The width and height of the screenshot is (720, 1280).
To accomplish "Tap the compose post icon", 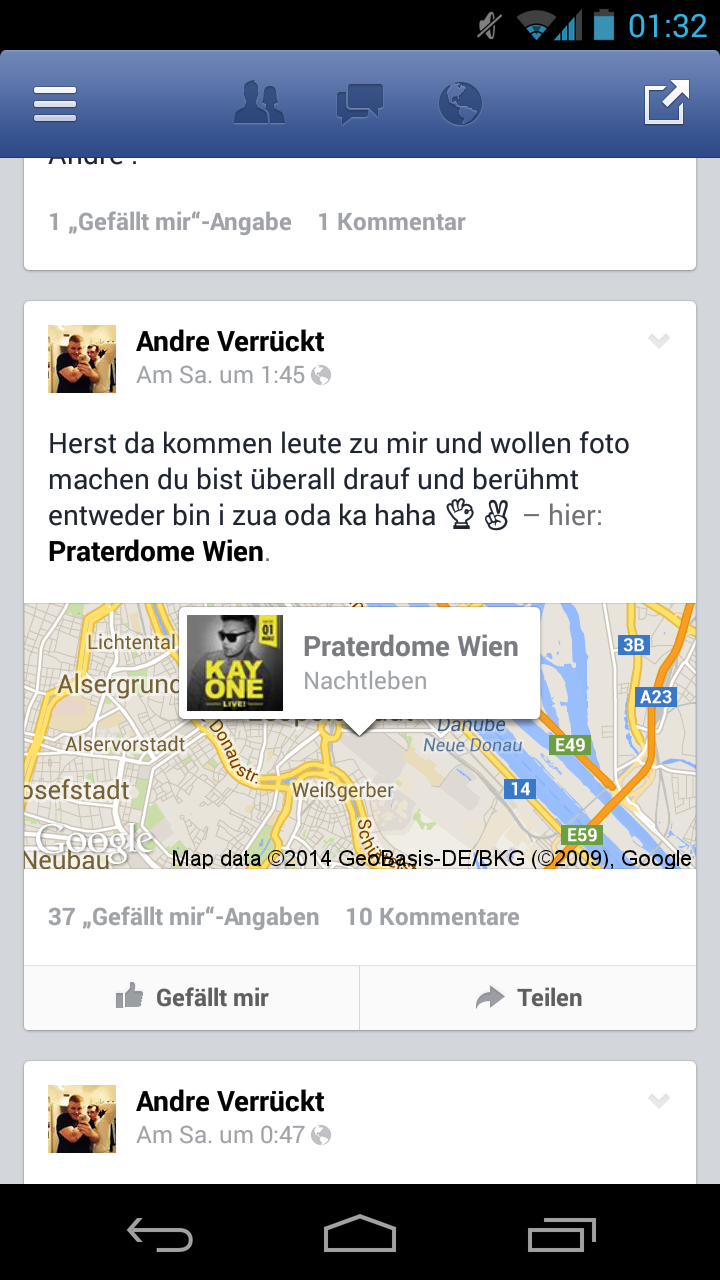I will [666, 102].
